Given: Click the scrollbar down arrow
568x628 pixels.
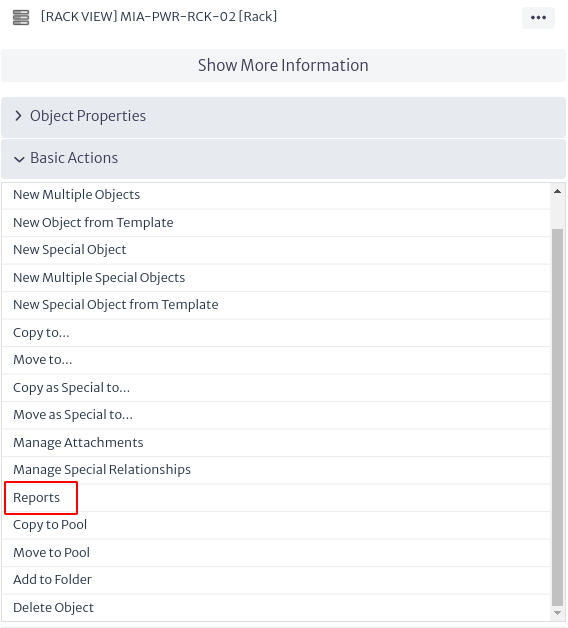Looking at the screenshot, I should (557, 613).
